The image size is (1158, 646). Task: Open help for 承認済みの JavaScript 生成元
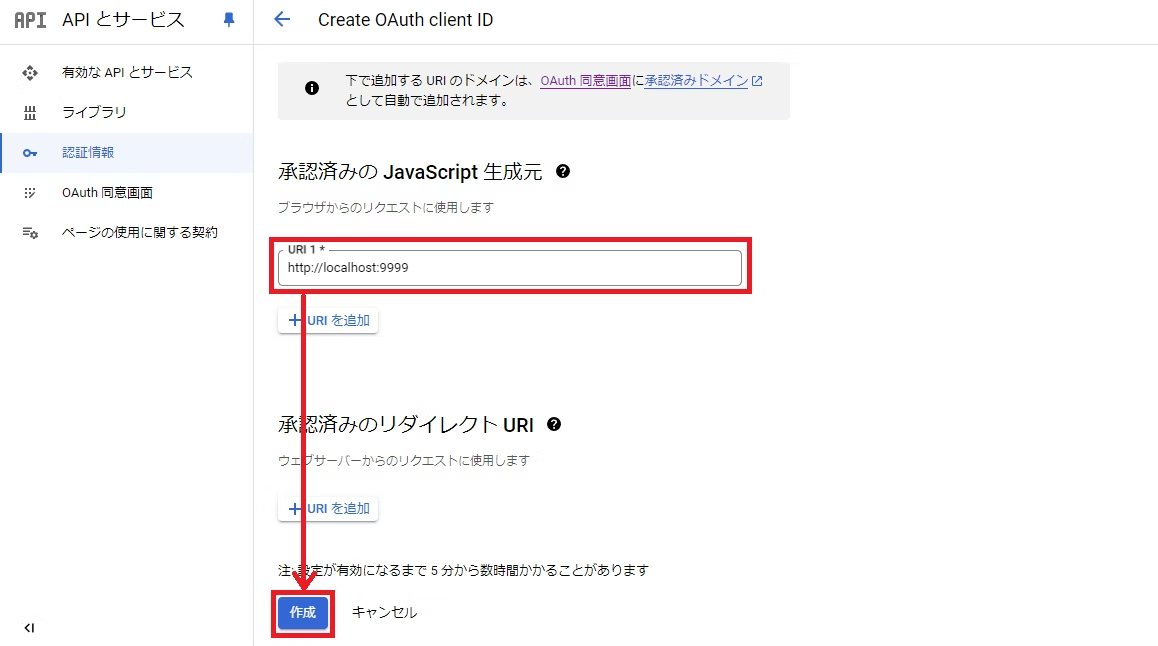[x=563, y=171]
